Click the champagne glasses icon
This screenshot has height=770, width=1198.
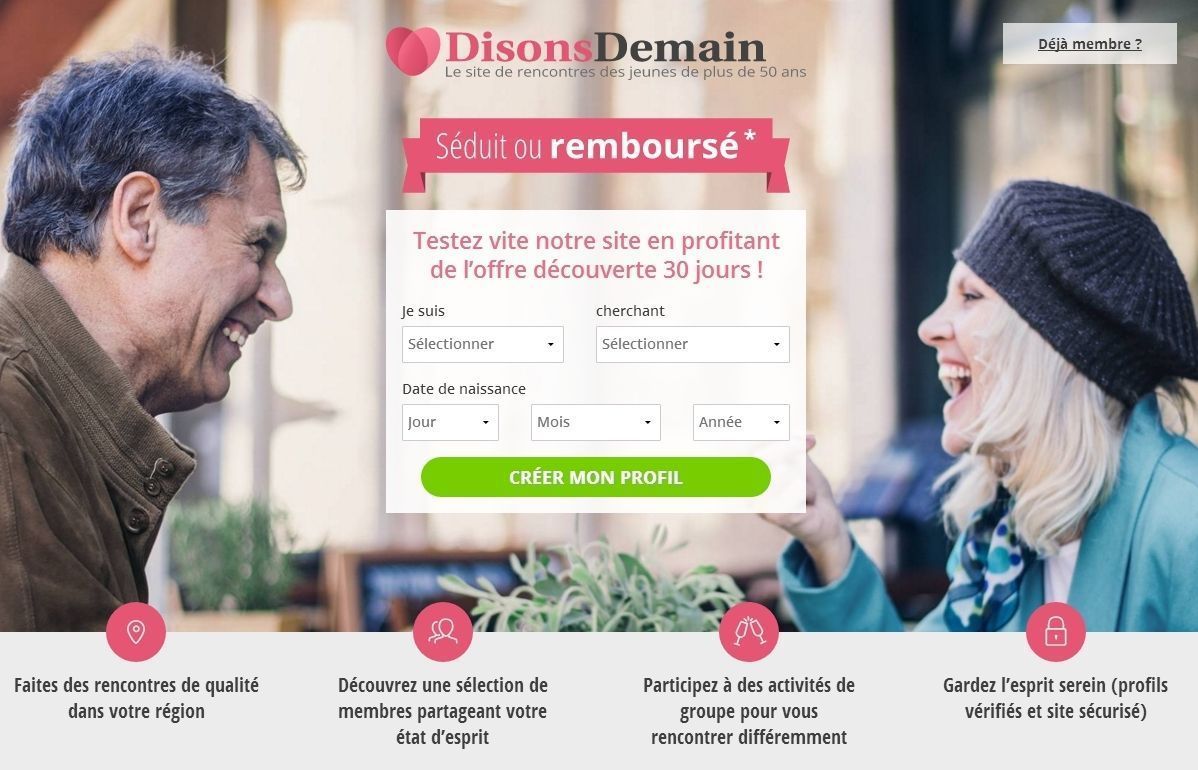(749, 632)
